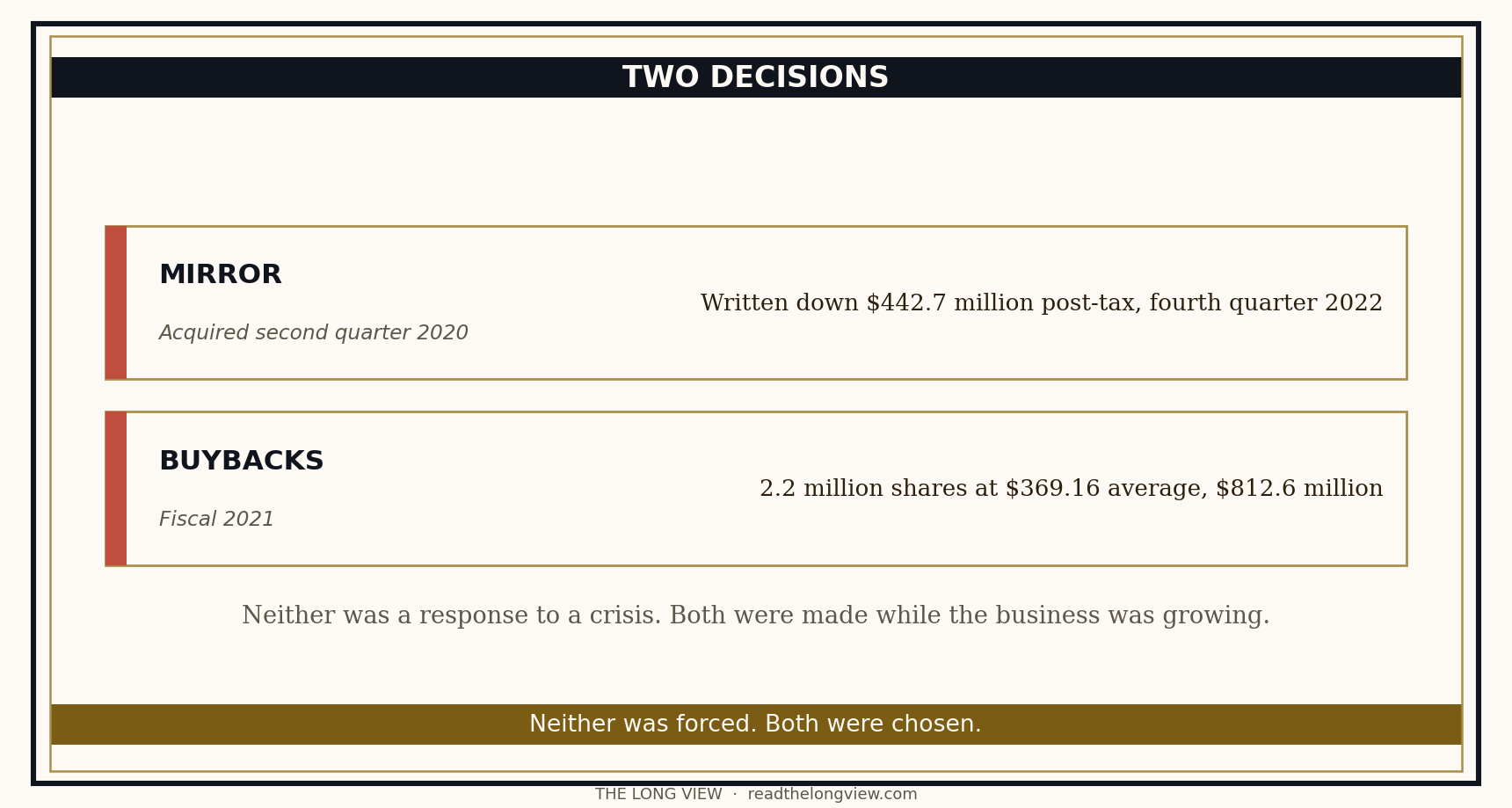Screen dimensions: 1512x808
Task: Select the BUYBACKS heading
Action: [242, 462]
